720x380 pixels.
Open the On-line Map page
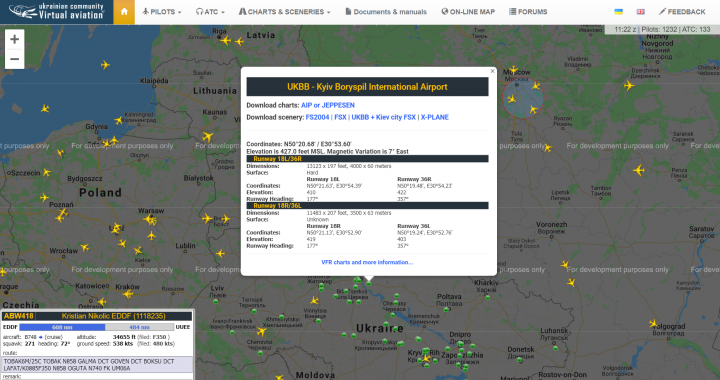click(468, 12)
